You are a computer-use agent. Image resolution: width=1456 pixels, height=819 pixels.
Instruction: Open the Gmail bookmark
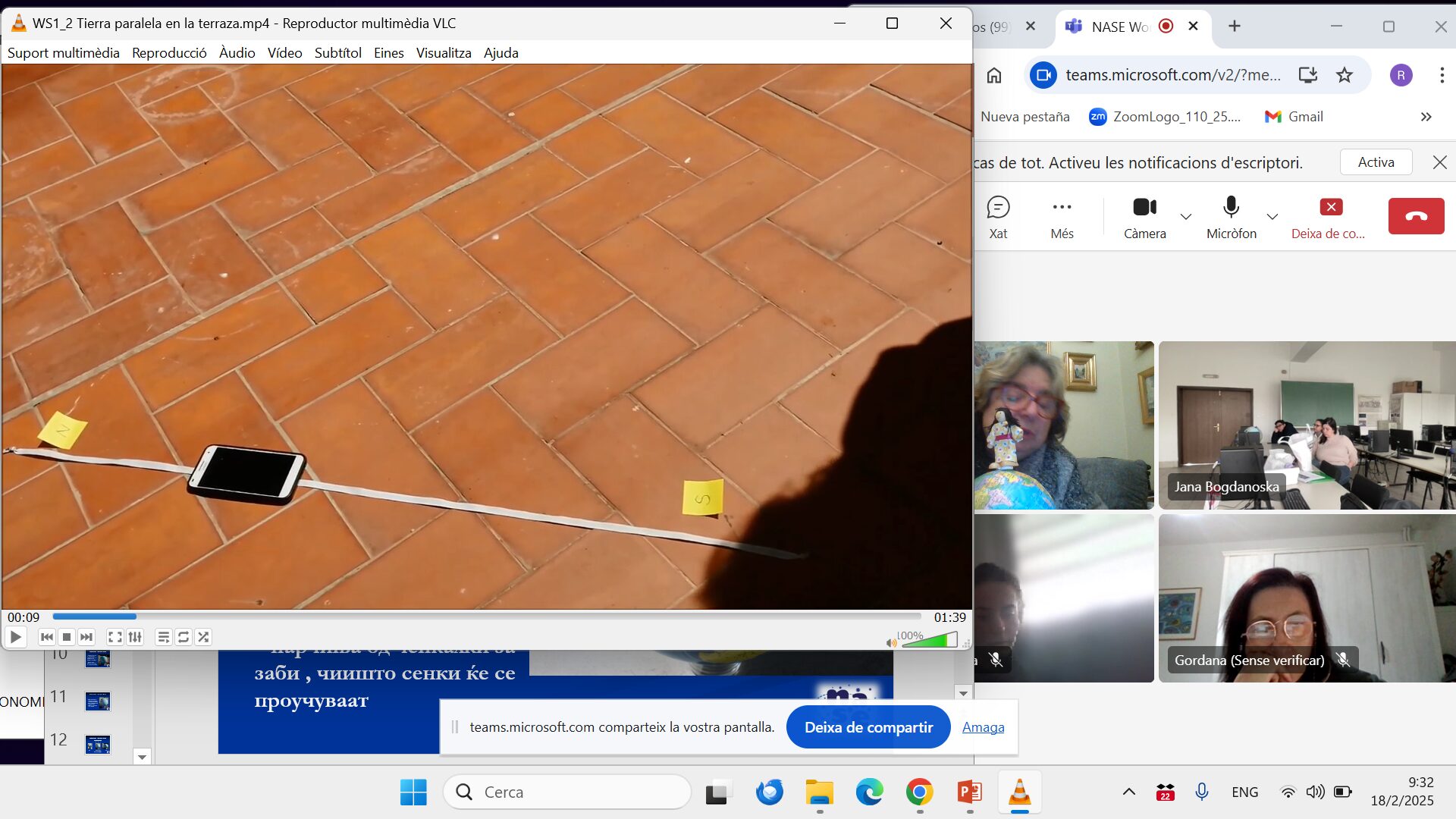tap(1294, 117)
